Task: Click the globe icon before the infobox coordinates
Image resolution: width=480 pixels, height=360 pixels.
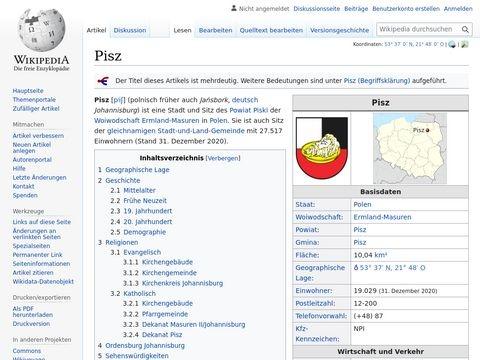Action: [356, 267]
